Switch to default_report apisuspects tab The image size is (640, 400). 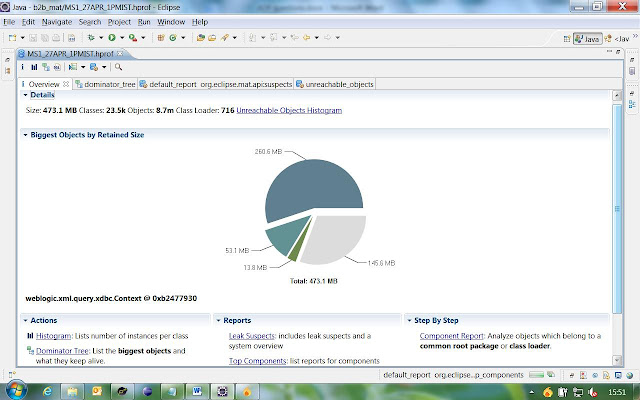[x=216, y=84]
